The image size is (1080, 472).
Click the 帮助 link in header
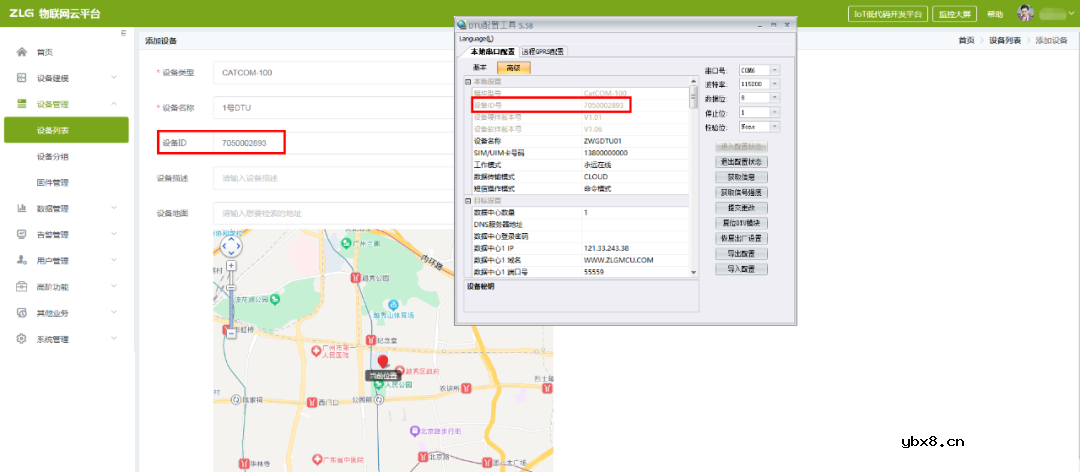pos(995,14)
